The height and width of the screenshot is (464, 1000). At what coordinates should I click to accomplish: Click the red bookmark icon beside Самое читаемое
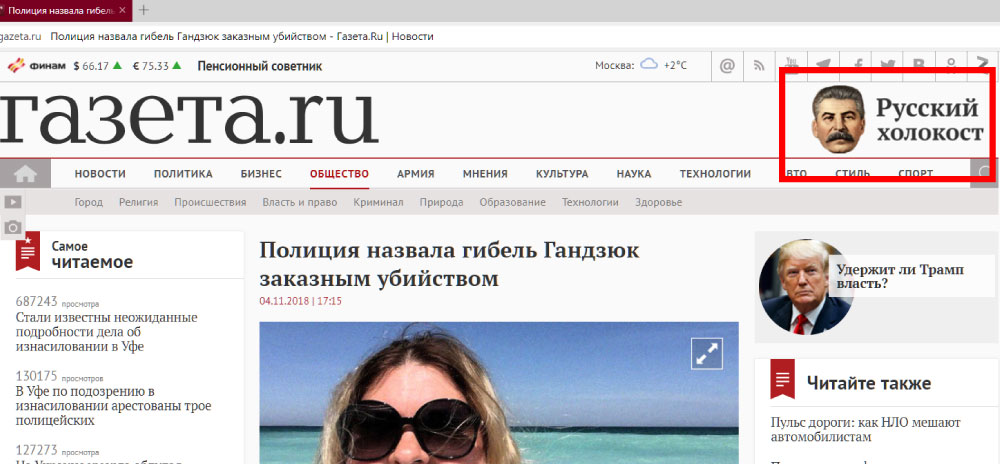(x=27, y=250)
